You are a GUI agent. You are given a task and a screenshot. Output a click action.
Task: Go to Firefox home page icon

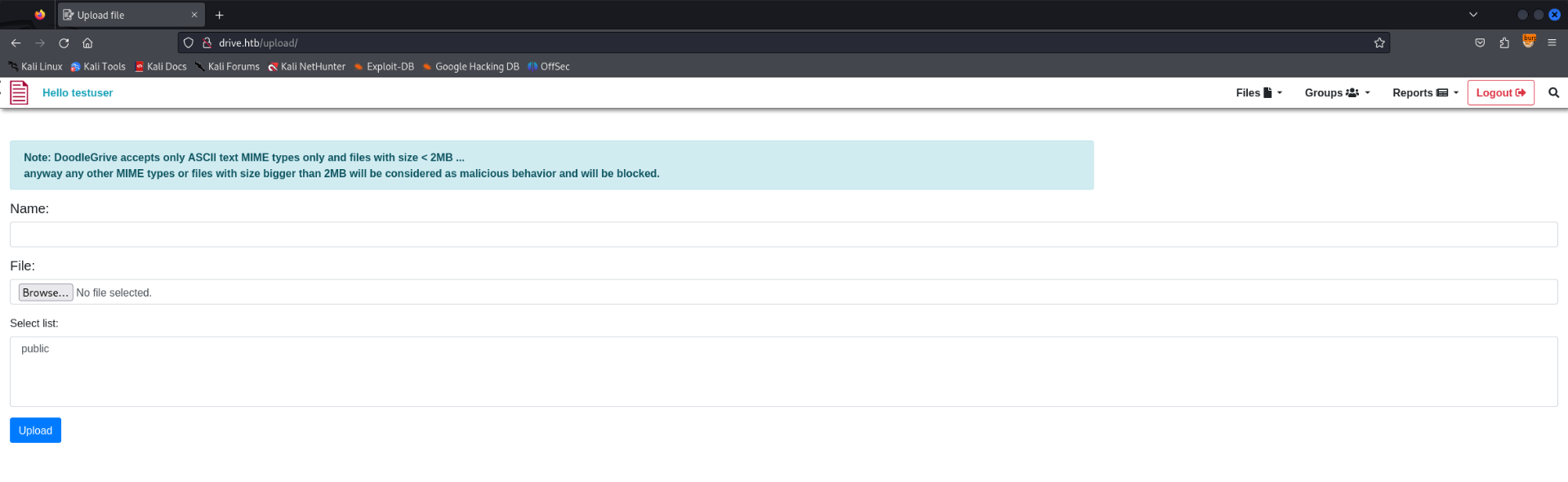(87, 43)
